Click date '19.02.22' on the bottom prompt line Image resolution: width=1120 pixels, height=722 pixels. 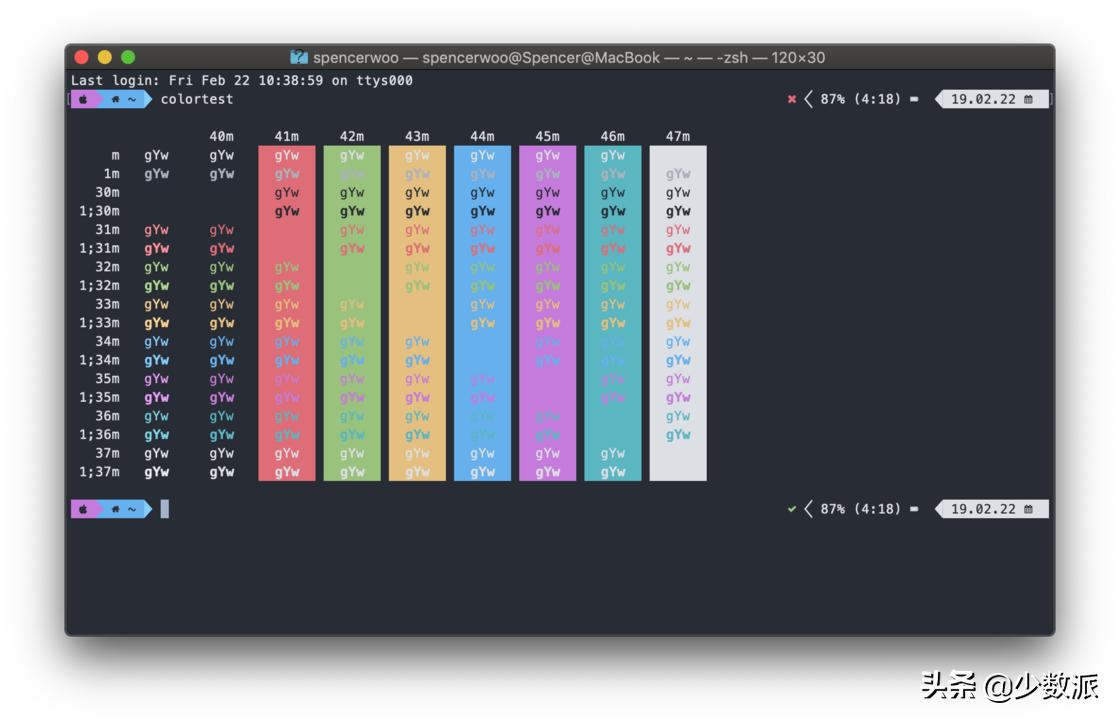click(x=983, y=509)
